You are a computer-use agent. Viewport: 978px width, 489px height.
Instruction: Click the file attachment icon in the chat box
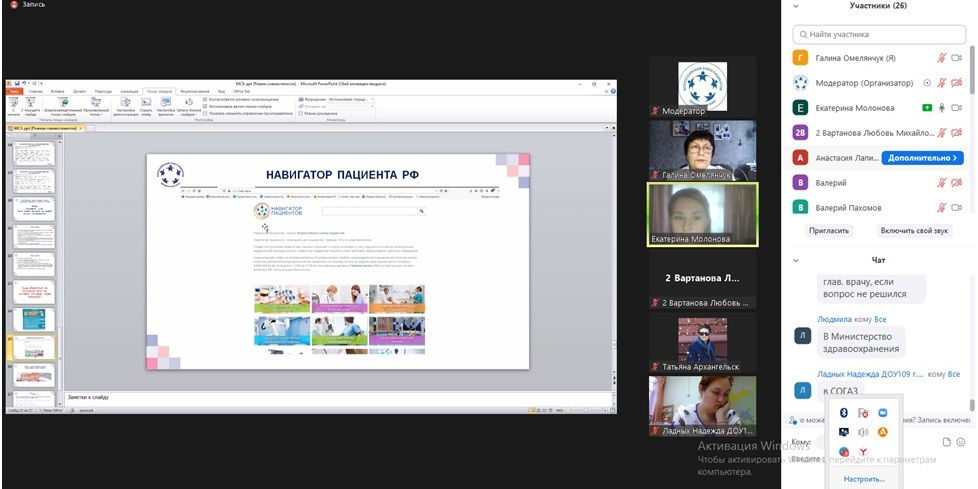click(946, 441)
